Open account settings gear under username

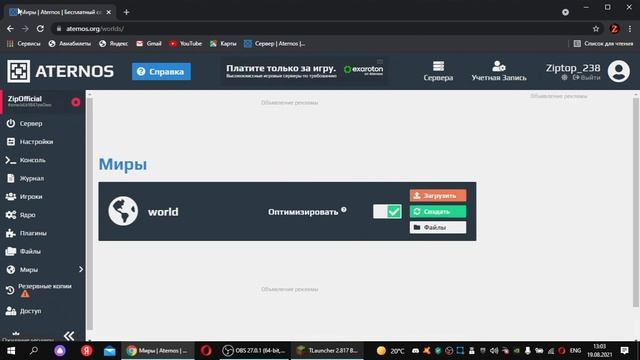click(564, 78)
